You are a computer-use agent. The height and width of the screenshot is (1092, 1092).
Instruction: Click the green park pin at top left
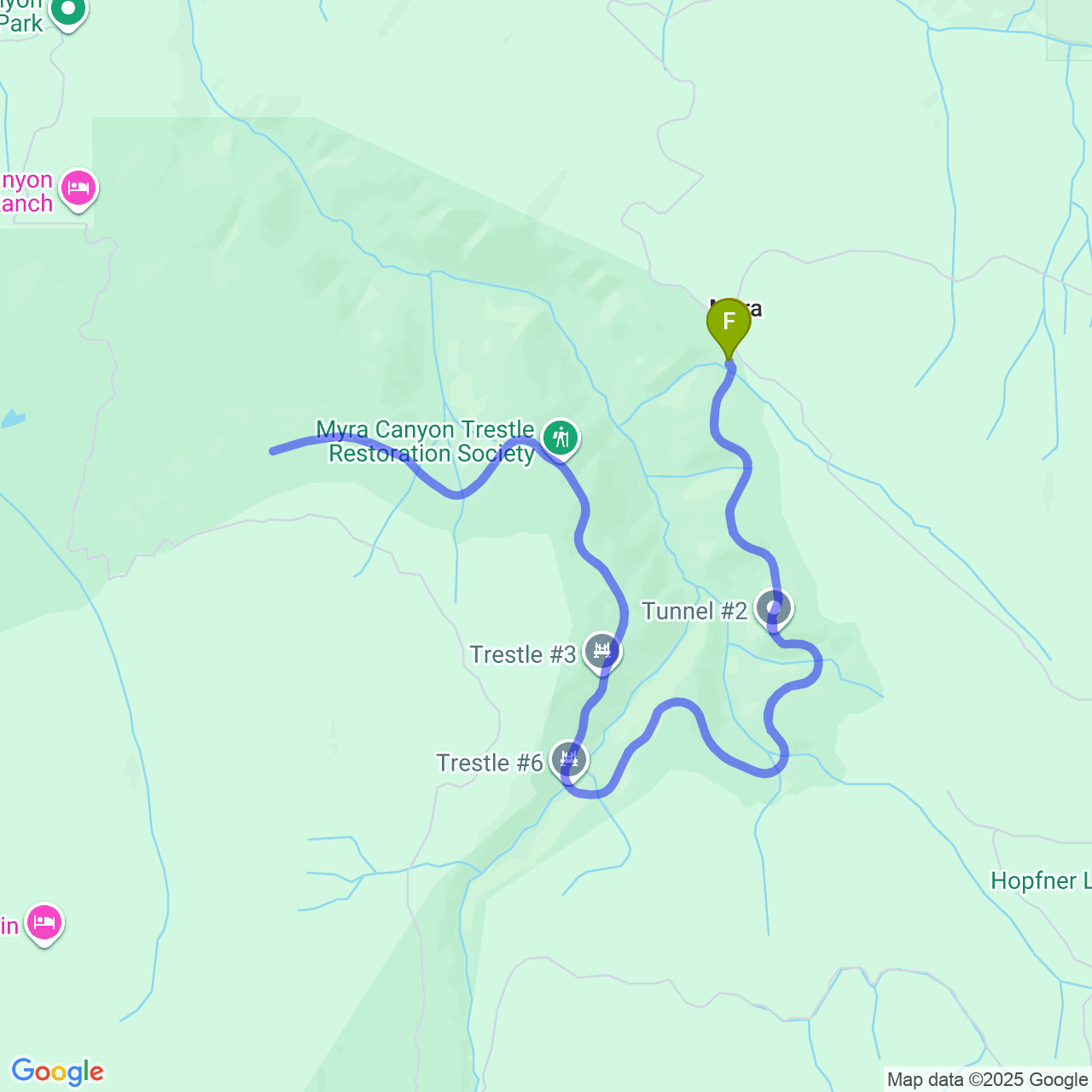point(68,12)
